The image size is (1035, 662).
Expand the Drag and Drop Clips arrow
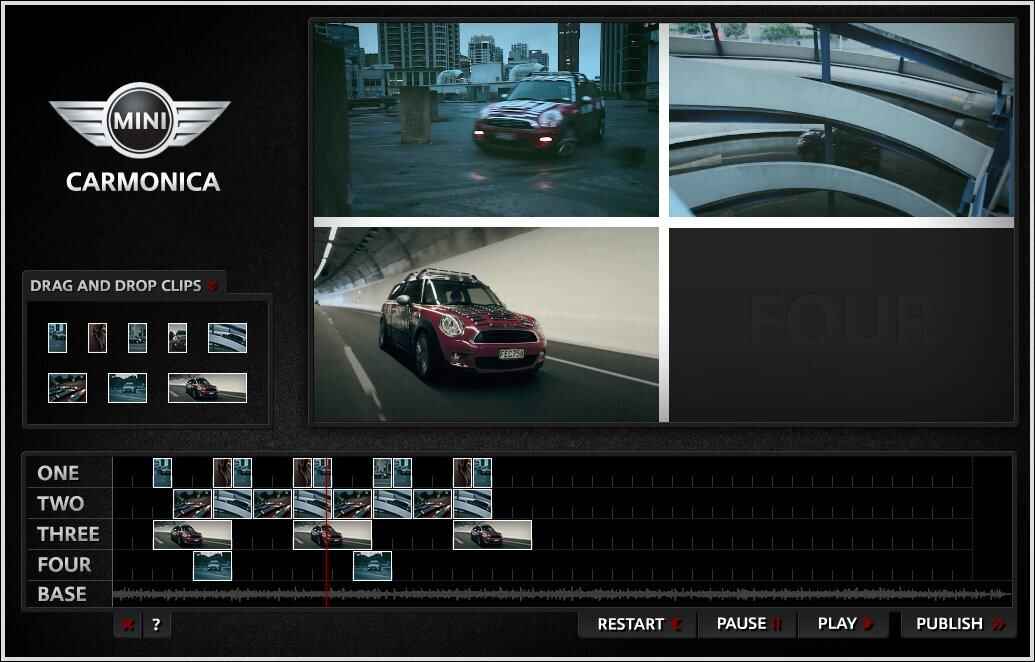212,286
